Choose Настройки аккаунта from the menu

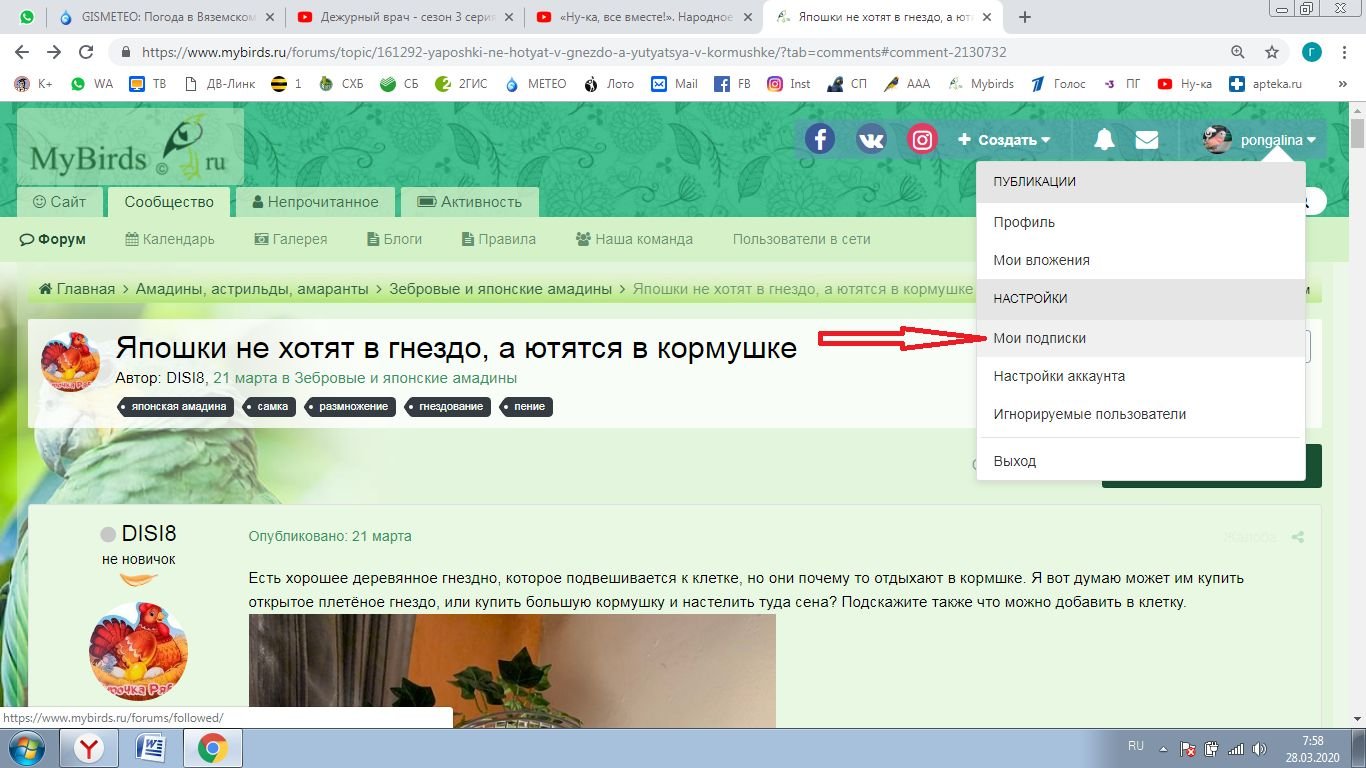(x=1059, y=376)
